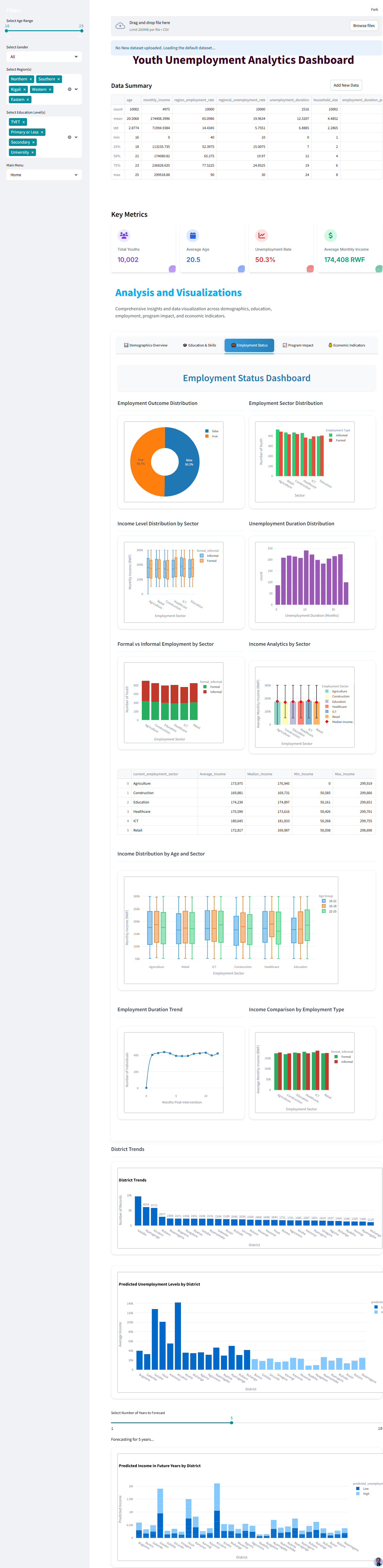The height and width of the screenshot is (1568, 383).
Task: Toggle Informal legend in Income Level Distribution chart
Action: point(209,556)
